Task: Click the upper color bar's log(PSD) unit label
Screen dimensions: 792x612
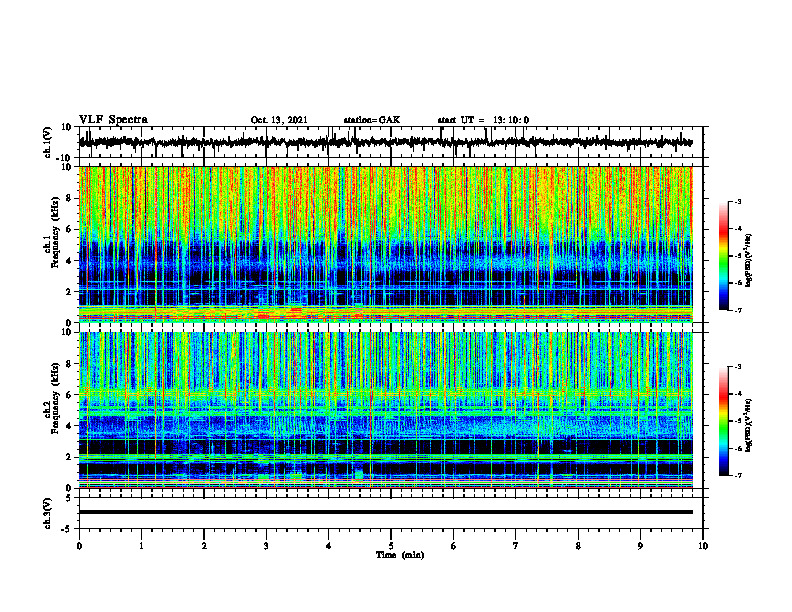Action: pos(748,261)
